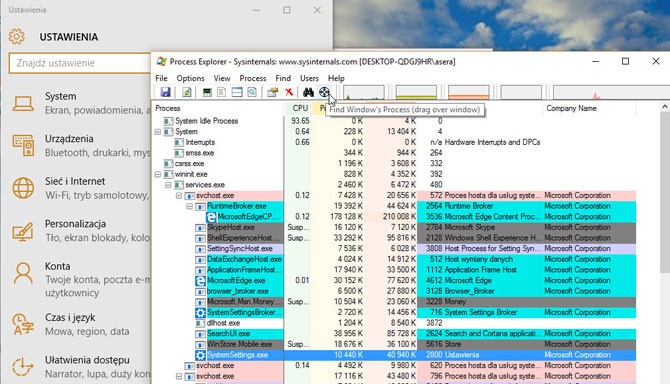
Task: Open the Users menu
Action: pyautogui.click(x=309, y=78)
